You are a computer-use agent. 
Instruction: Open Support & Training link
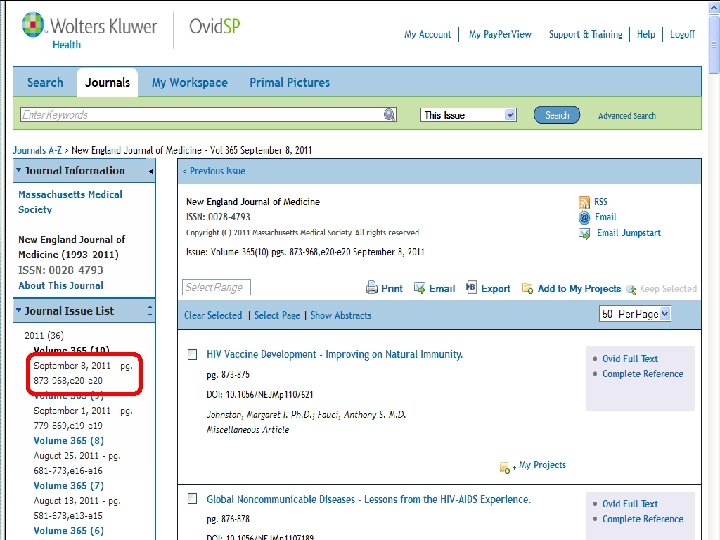click(x=585, y=34)
